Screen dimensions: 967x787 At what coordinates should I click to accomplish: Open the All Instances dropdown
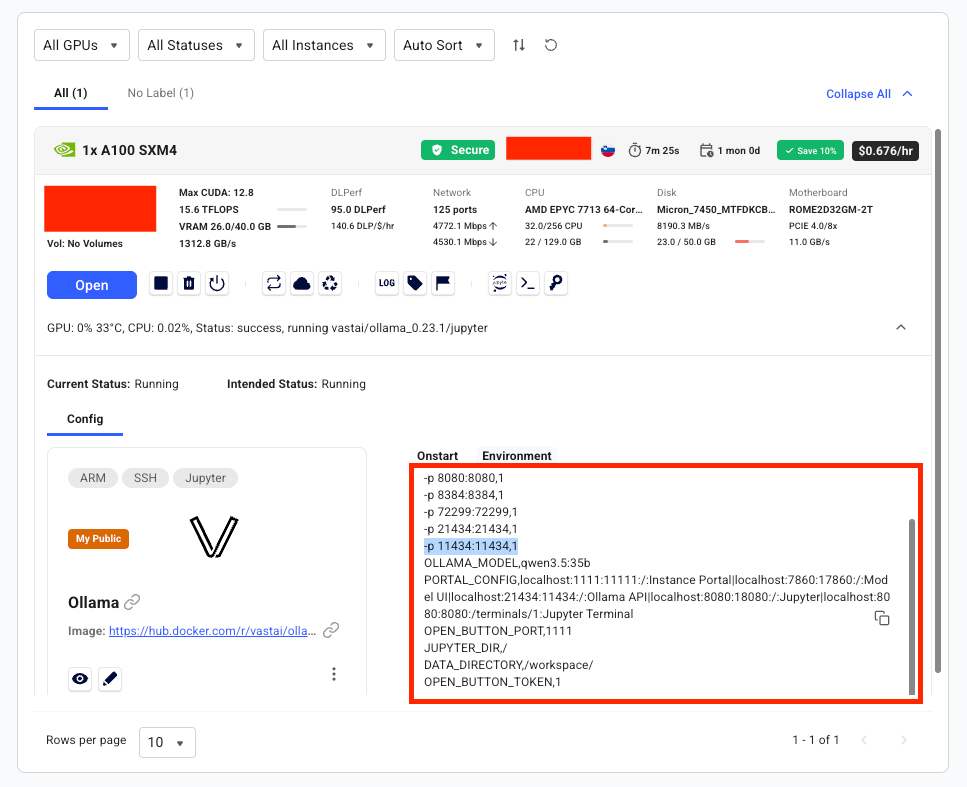coord(324,45)
